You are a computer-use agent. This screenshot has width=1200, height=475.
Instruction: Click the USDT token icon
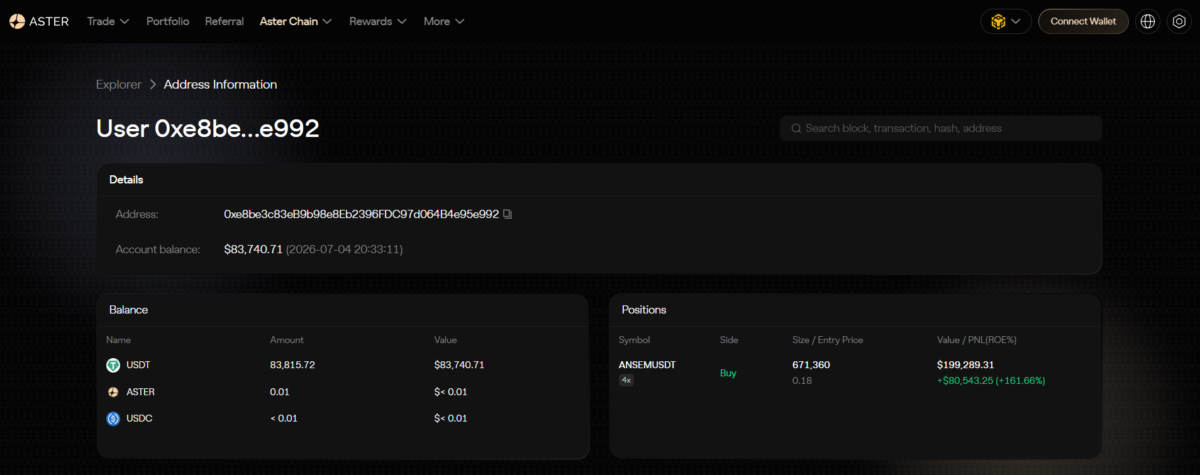[x=113, y=365]
